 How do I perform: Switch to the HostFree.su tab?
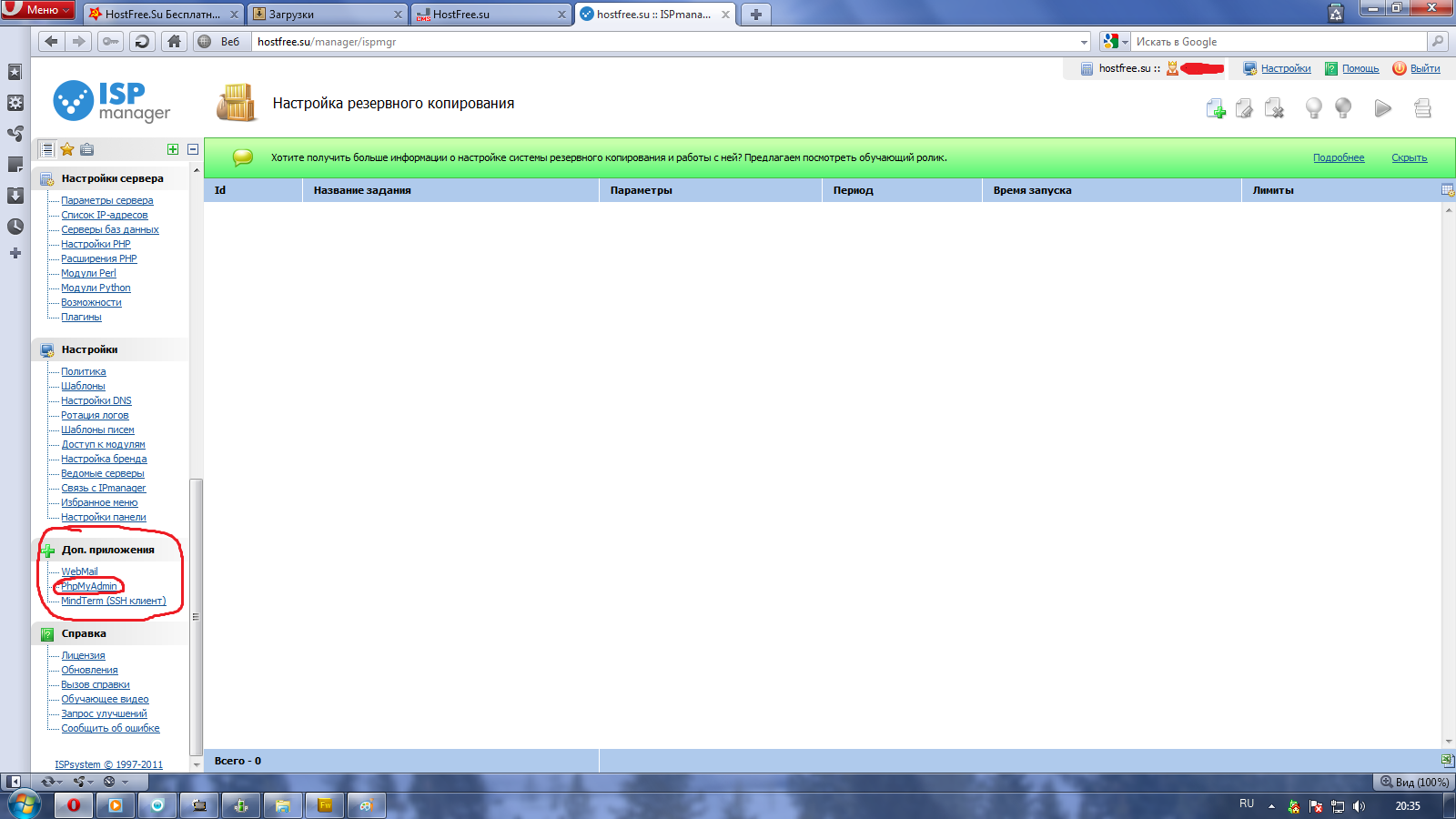pos(490,14)
